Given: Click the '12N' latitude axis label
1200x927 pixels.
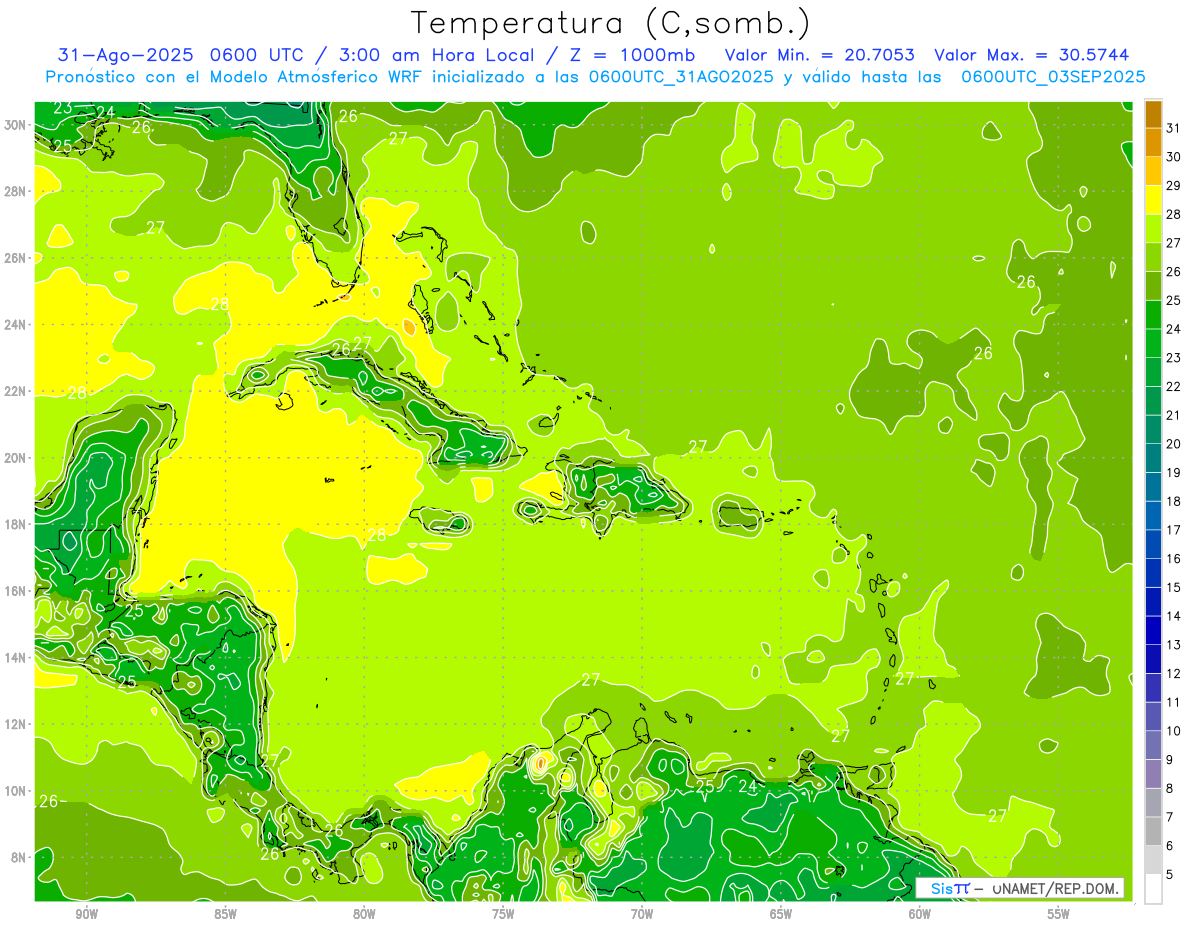Looking at the screenshot, I should click(x=15, y=724).
